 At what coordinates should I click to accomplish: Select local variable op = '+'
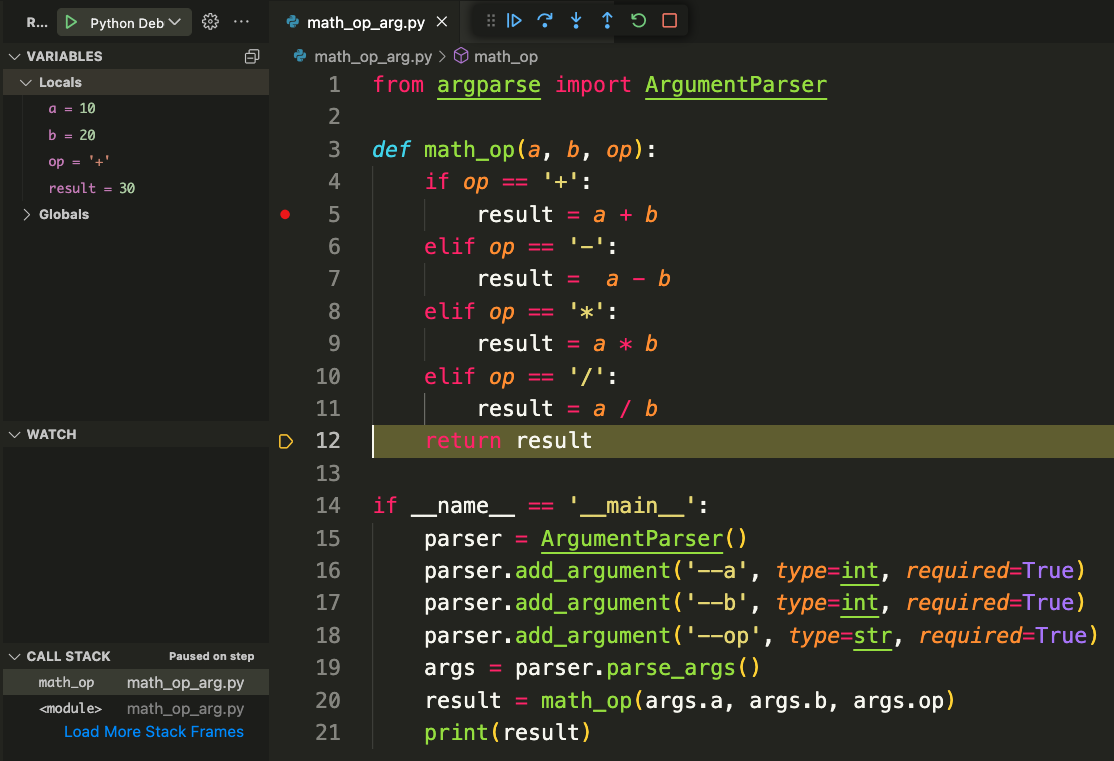pos(79,162)
